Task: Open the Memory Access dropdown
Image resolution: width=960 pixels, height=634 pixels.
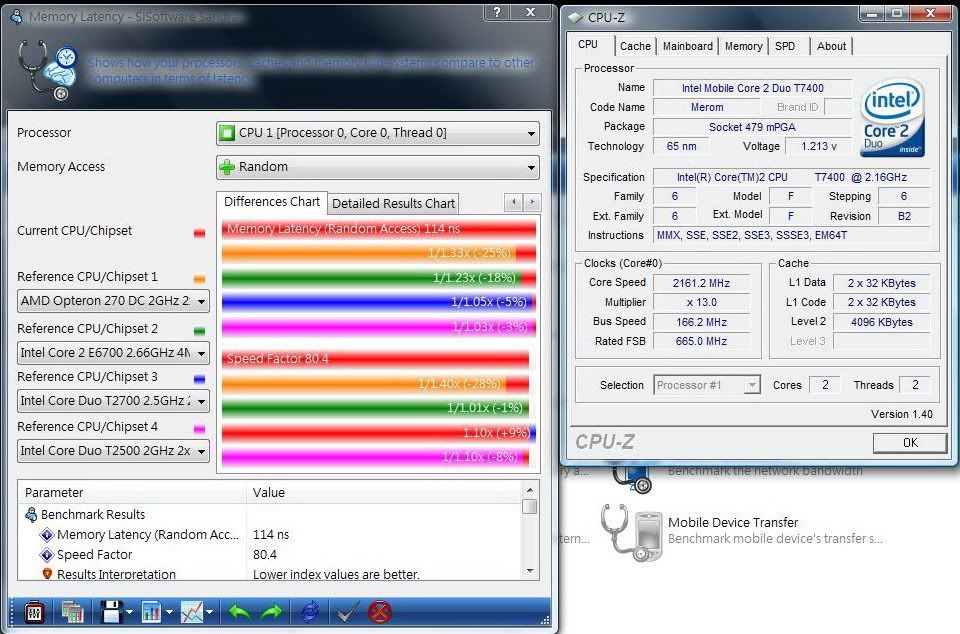Action: 378,167
